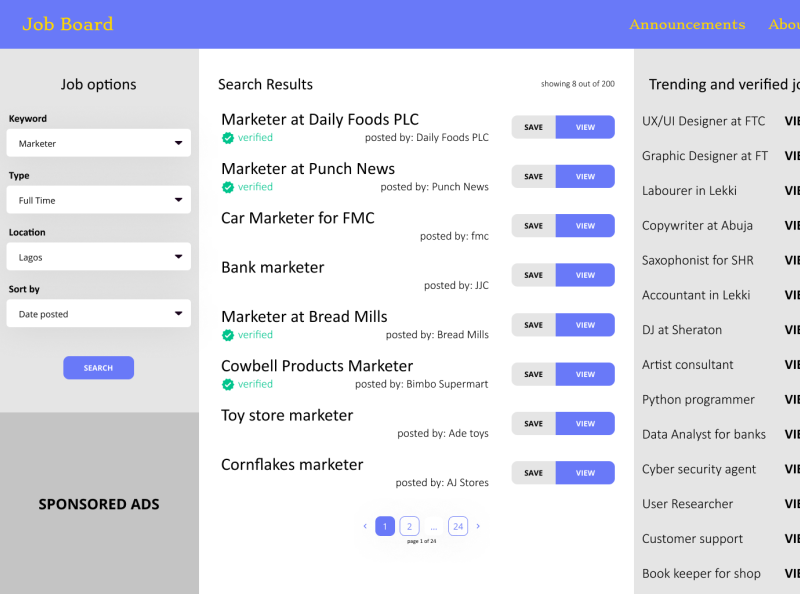Image resolution: width=800 pixels, height=594 pixels.
Task: View the Cowbell Products Marketer job
Action: [585, 374]
